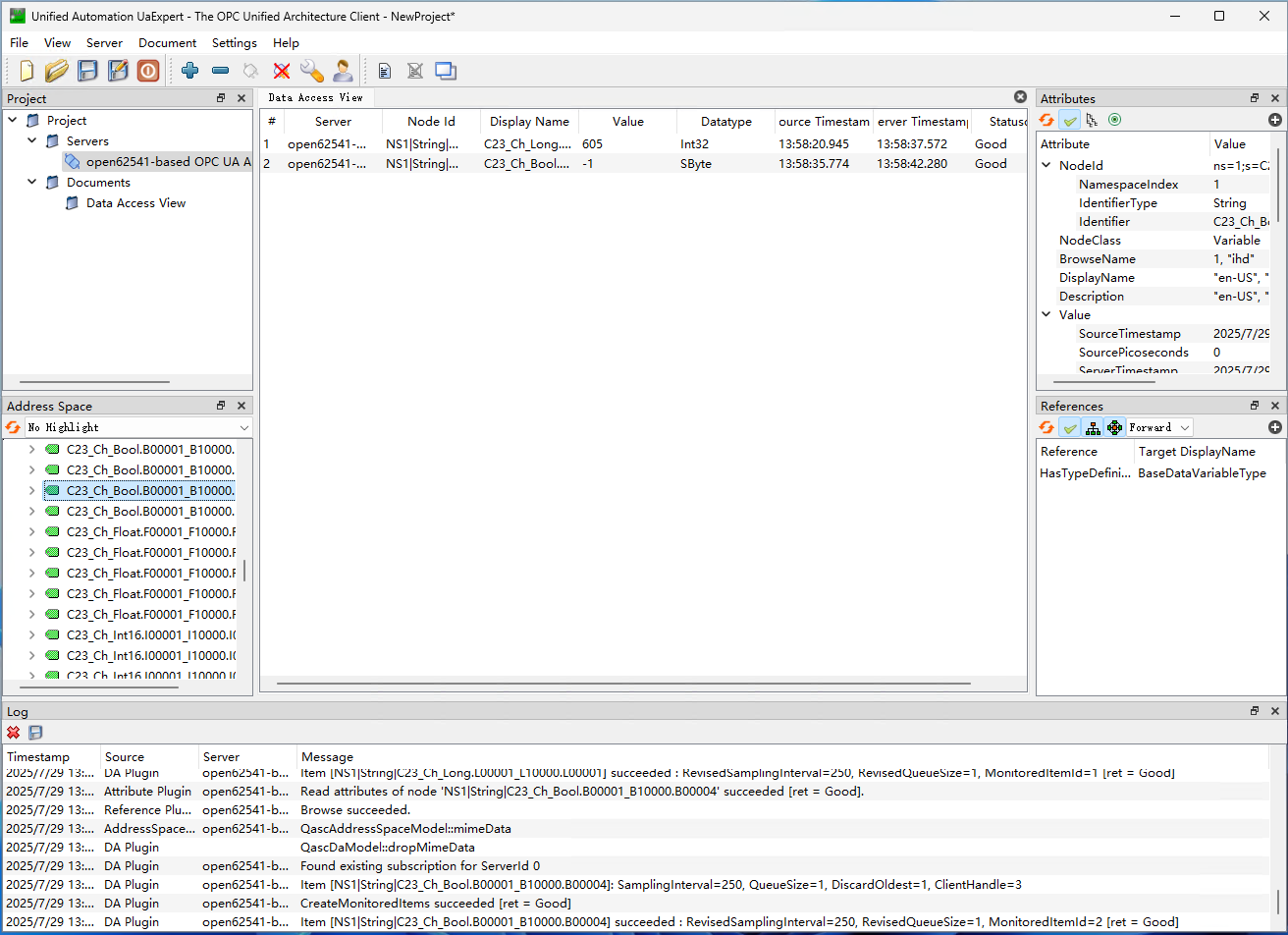Toggle green checkmark in Attributes toolbar

pyautogui.click(x=1070, y=120)
